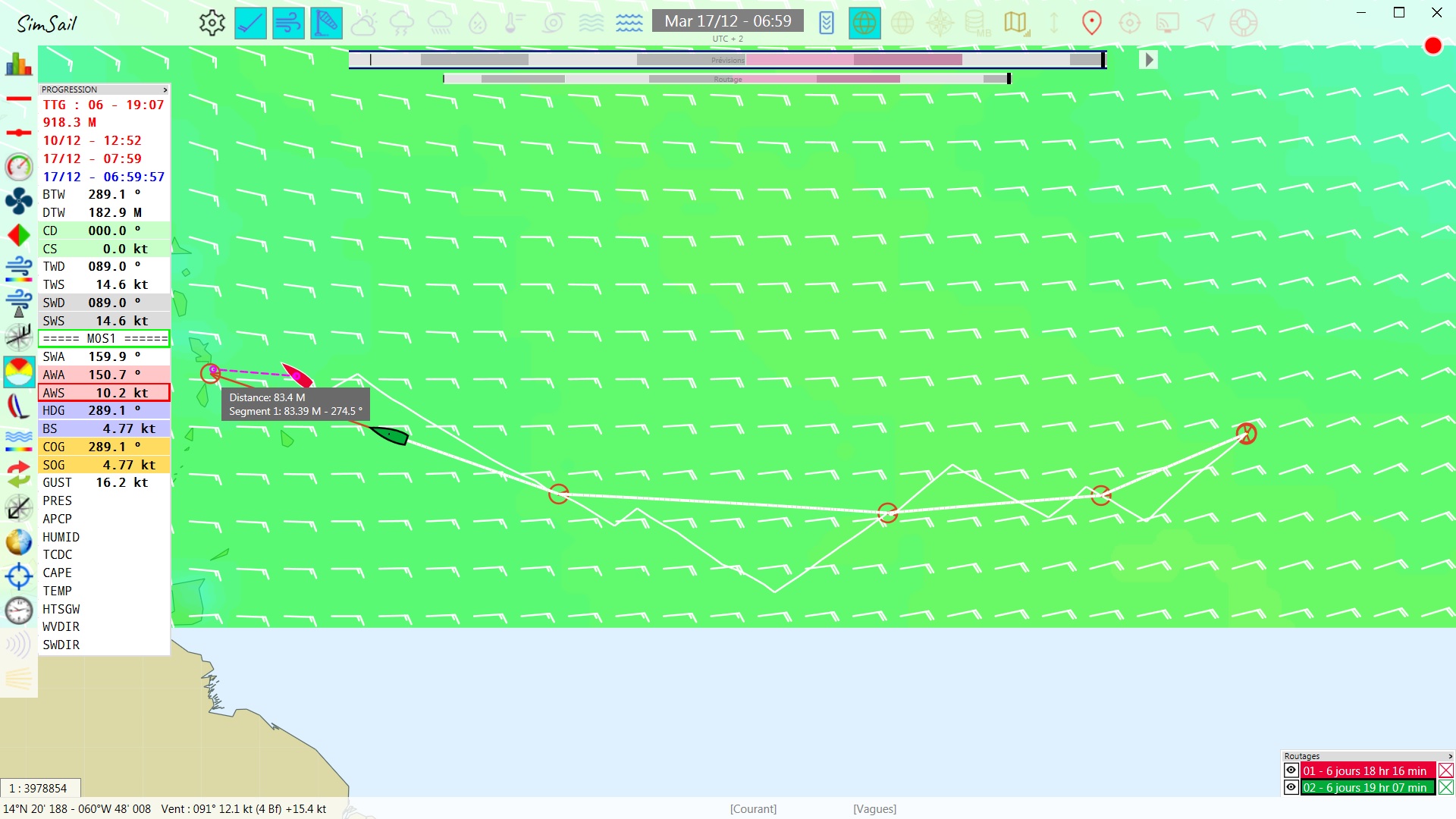1456x819 pixels.
Task: Open the bar chart statistics icon
Action: tap(18, 64)
